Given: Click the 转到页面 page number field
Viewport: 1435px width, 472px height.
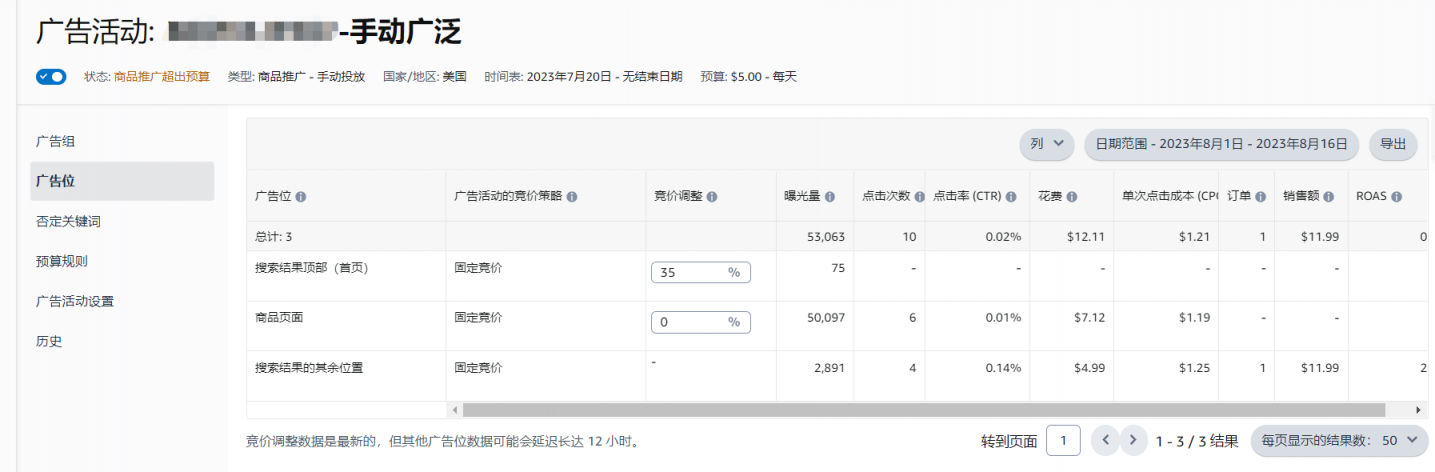Looking at the screenshot, I should (1063, 440).
